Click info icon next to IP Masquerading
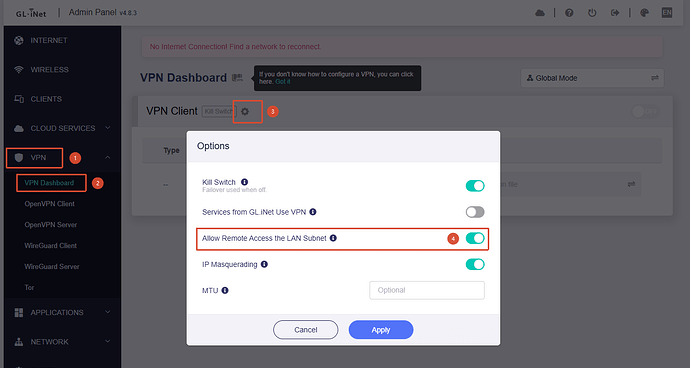 [264, 264]
